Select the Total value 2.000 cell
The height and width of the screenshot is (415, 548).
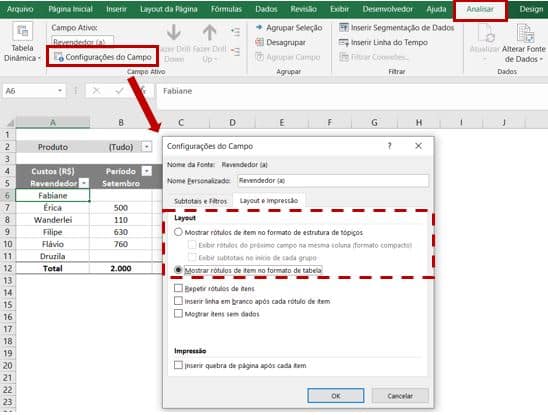point(121,269)
